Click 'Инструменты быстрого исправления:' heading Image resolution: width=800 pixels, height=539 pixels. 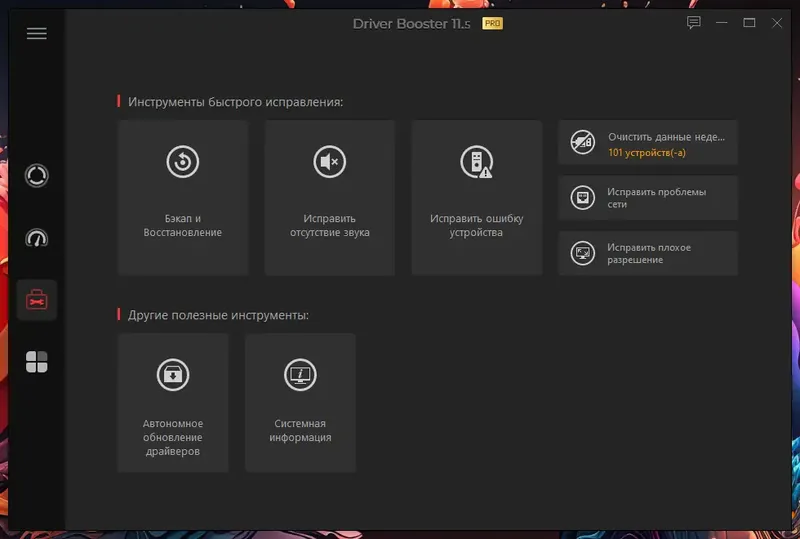235,102
